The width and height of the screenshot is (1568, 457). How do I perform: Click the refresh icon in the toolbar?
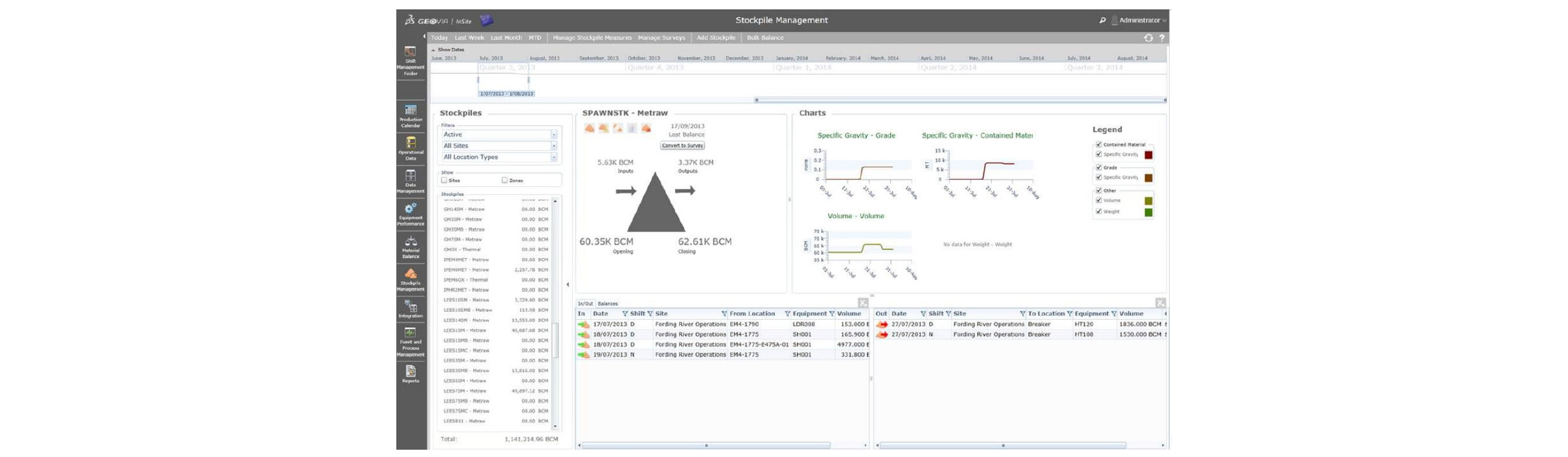pos(1148,38)
